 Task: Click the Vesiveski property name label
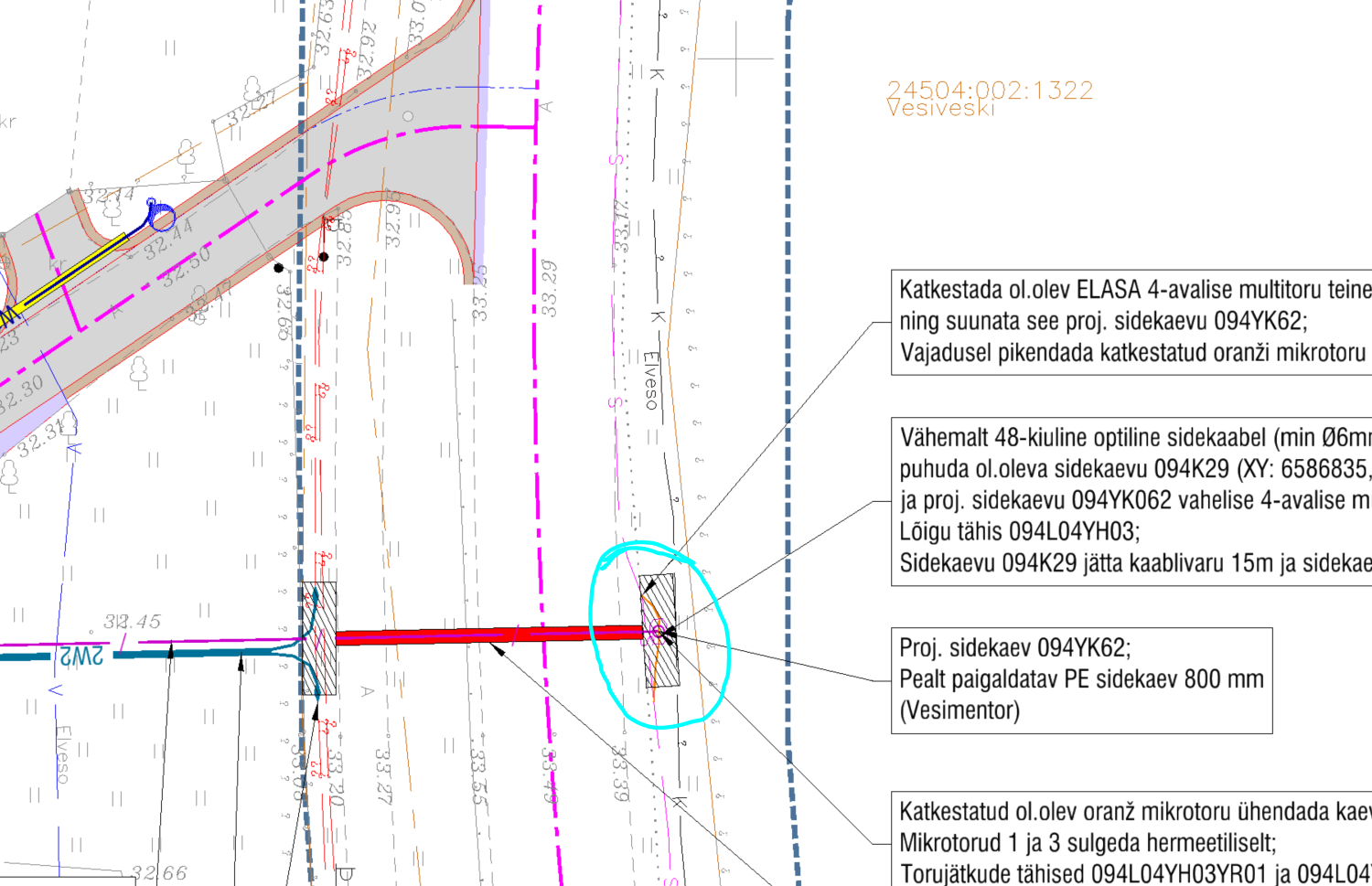click(940, 109)
